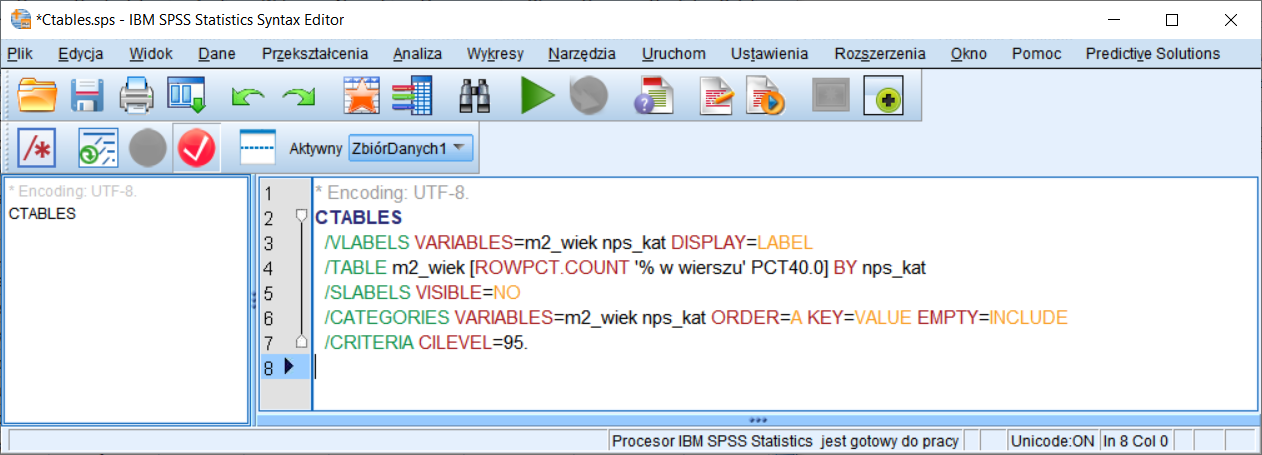Select CTABLES in the navigation pane
Image resolution: width=1262 pixels, height=455 pixels.
point(41,213)
